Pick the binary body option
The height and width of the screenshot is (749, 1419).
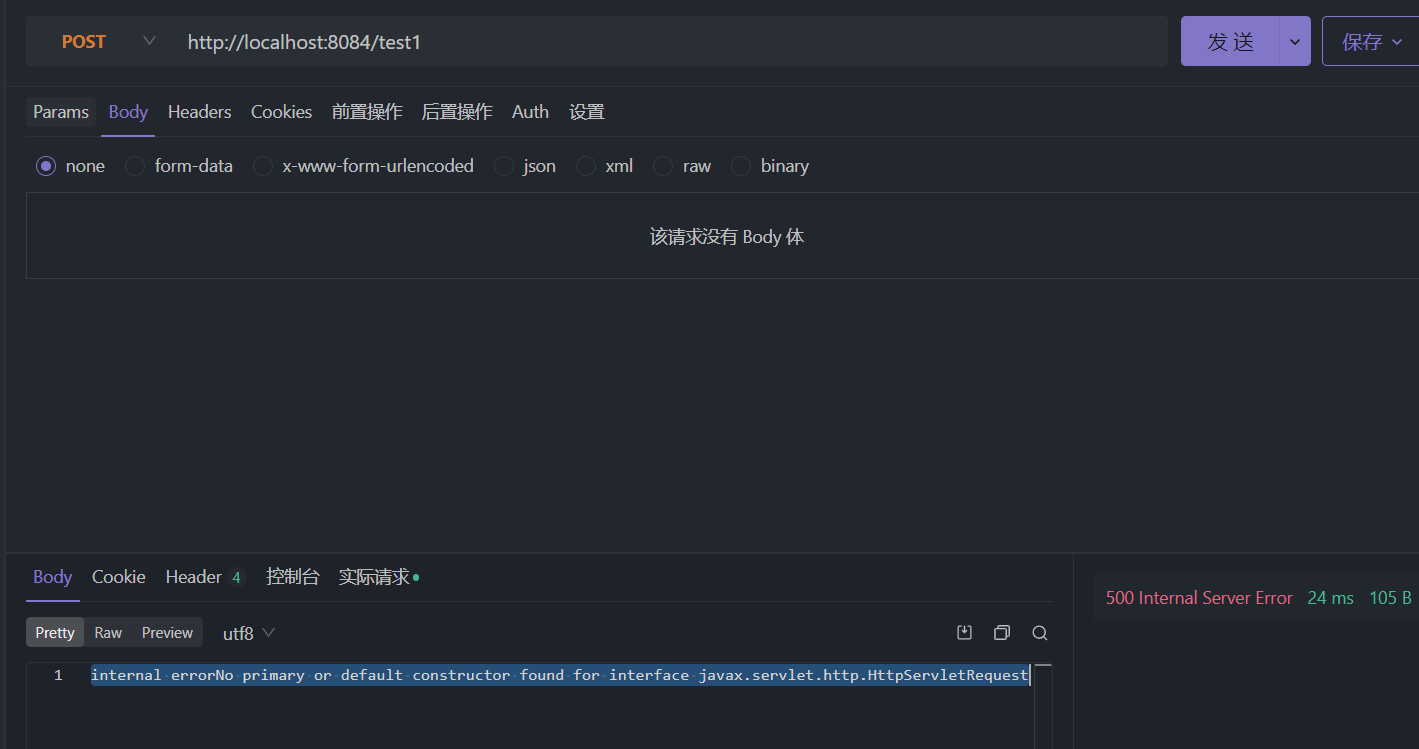click(x=740, y=166)
